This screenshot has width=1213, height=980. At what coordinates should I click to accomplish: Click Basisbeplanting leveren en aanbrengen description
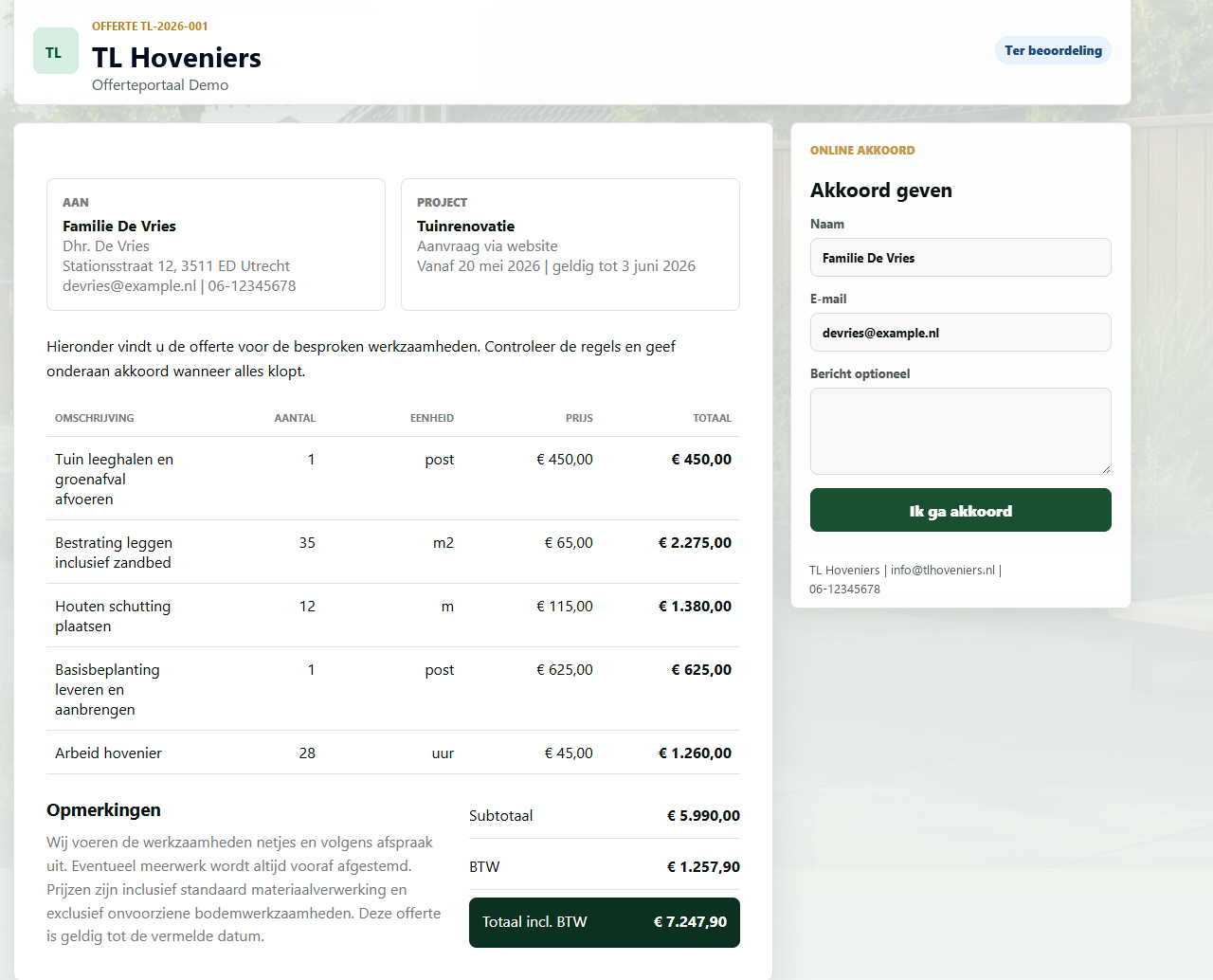(107, 690)
